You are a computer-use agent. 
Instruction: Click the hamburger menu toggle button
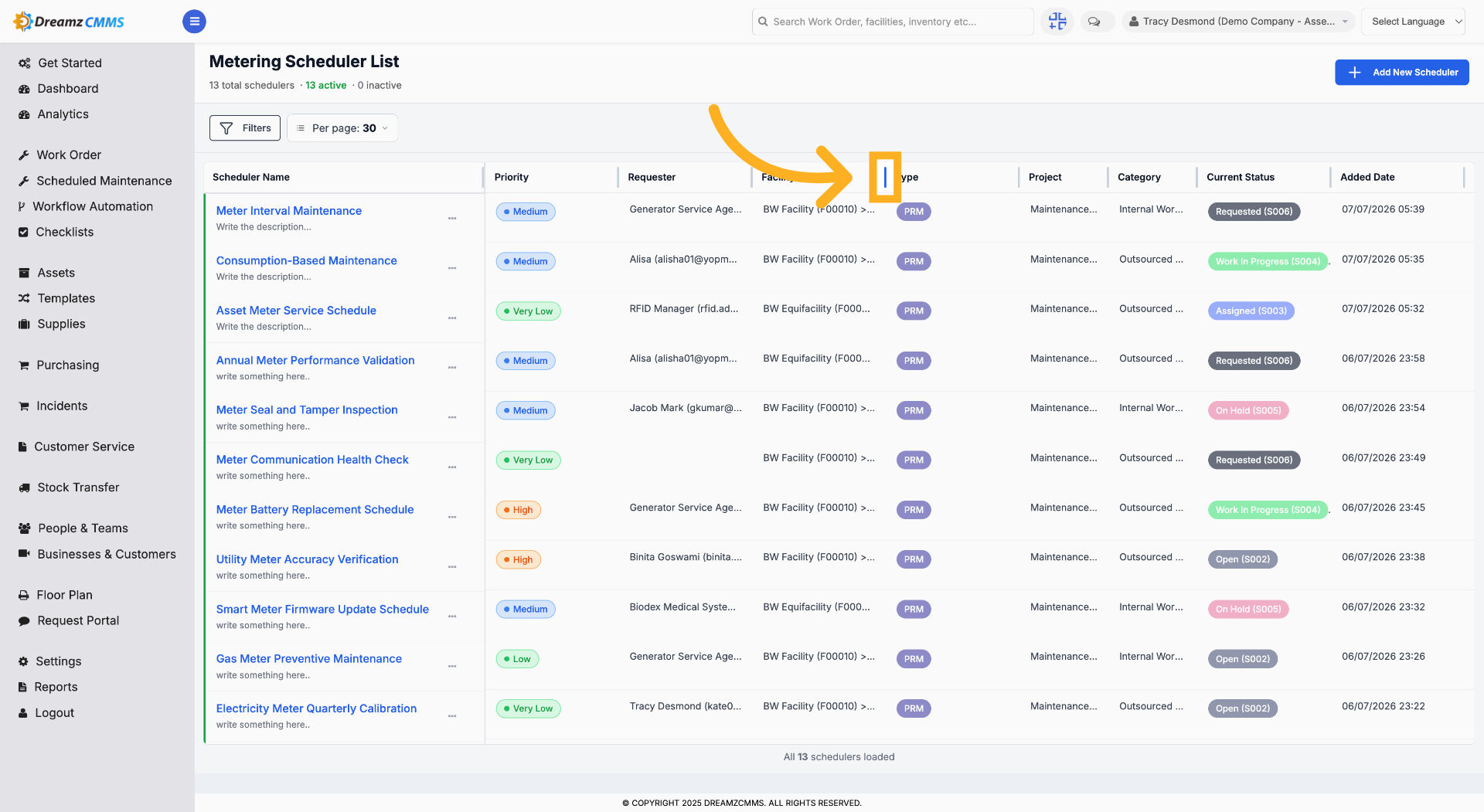click(x=194, y=22)
